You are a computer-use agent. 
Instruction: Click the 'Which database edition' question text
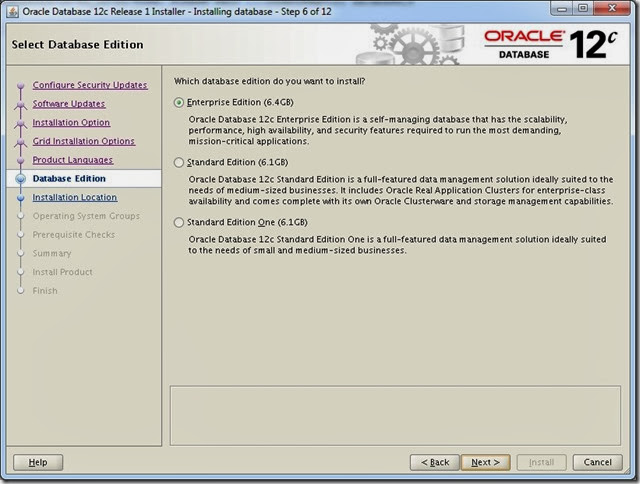[x=269, y=81]
